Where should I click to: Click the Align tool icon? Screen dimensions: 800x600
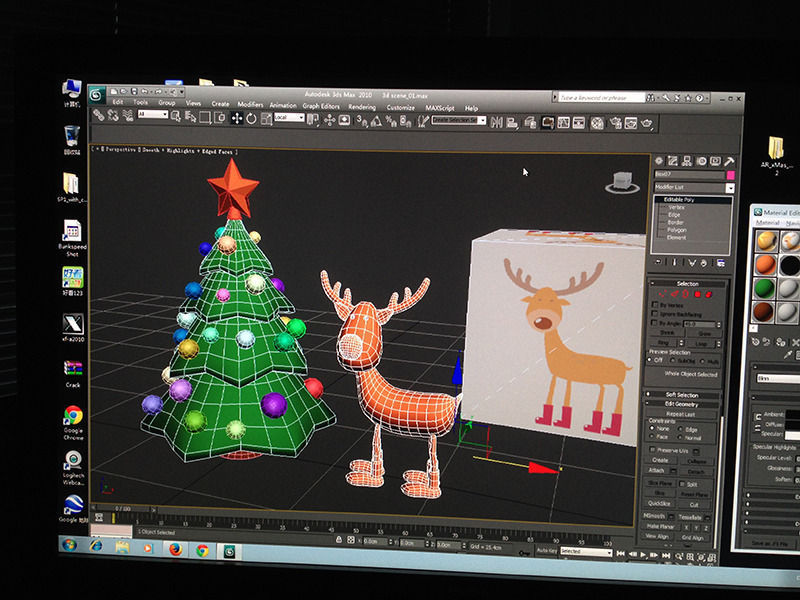(x=512, y=122)
